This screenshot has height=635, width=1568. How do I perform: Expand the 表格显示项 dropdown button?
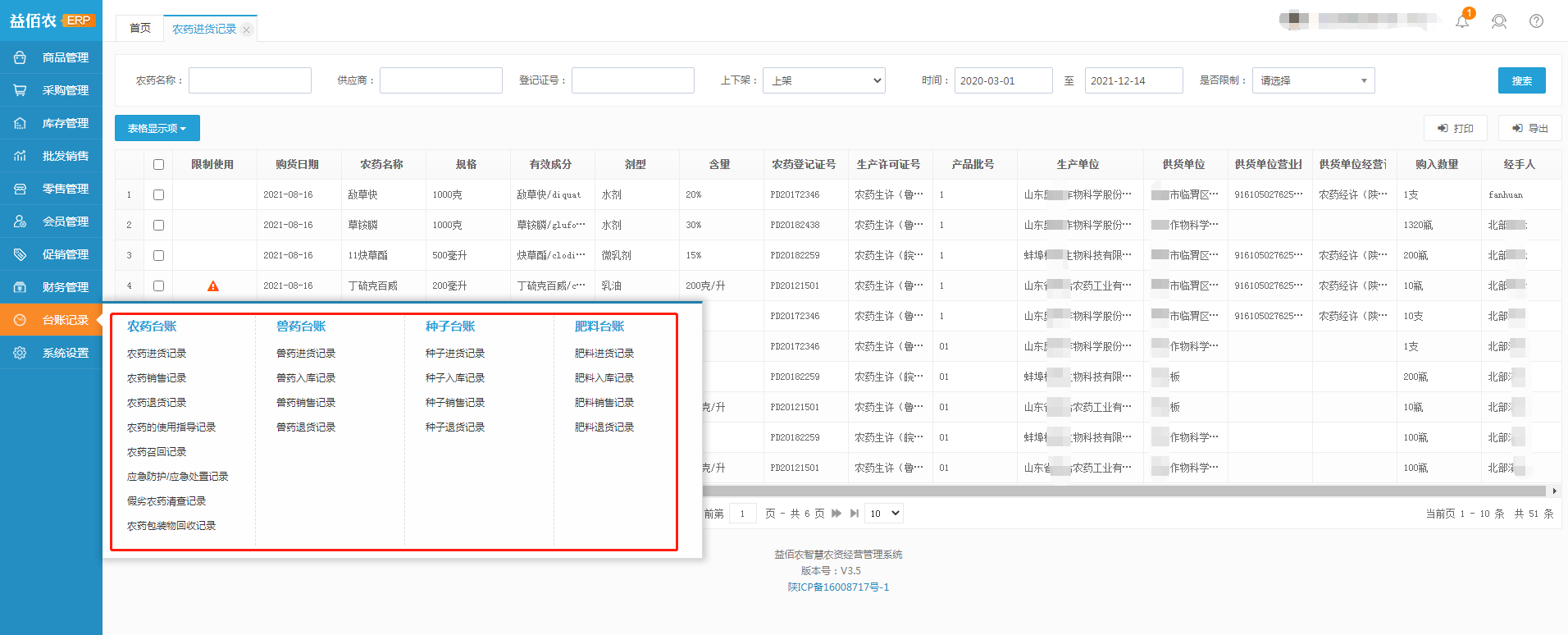(x=157, y=129)
